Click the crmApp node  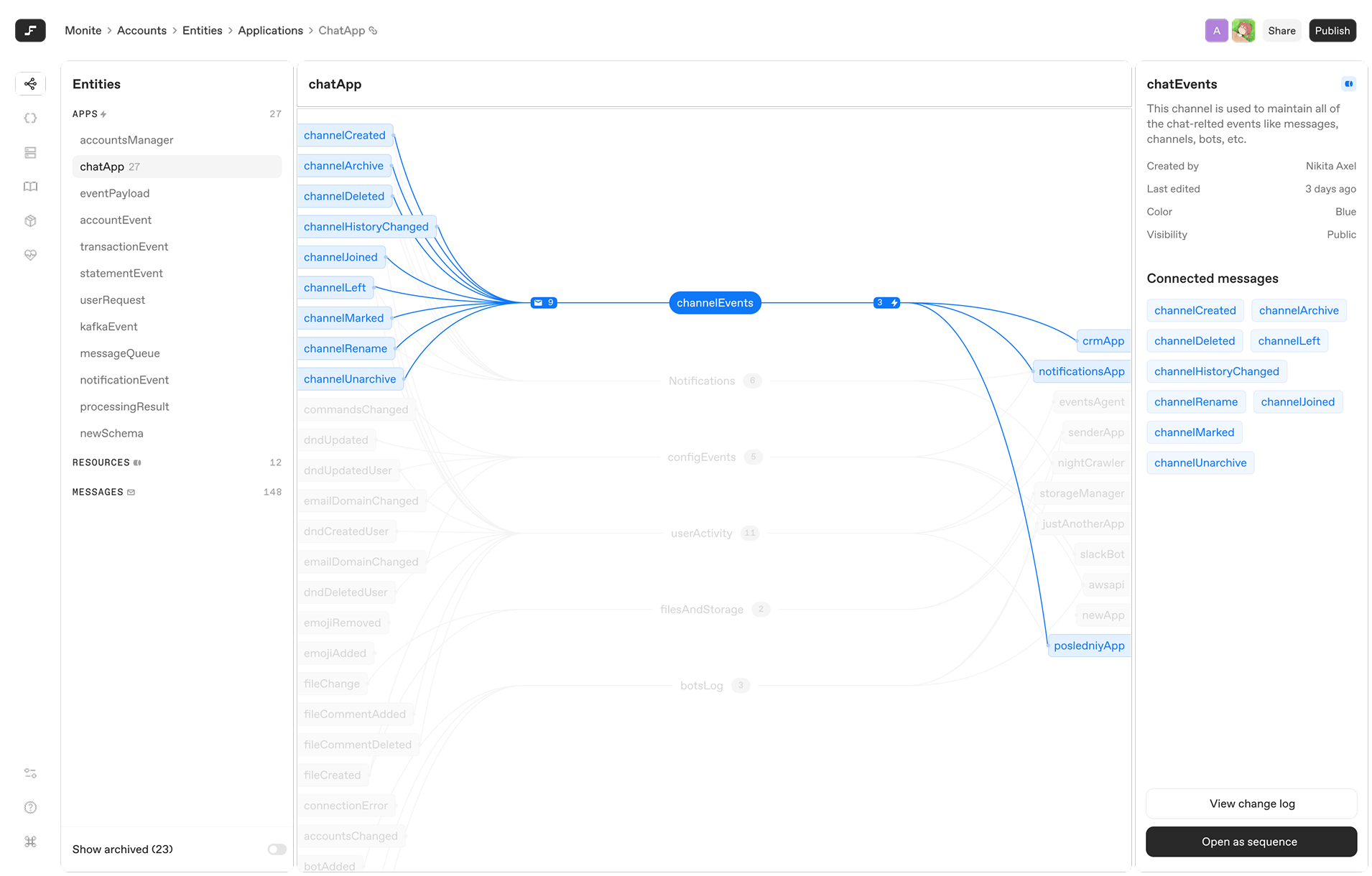[x=1103, y=341]
